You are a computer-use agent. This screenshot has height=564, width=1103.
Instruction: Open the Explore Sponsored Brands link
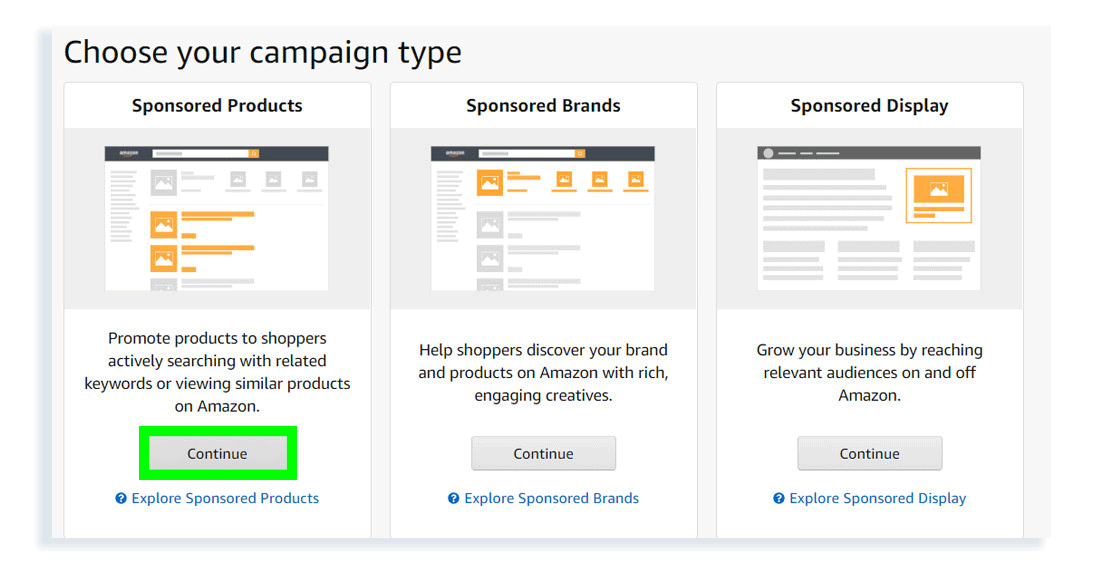coord(551,498)
